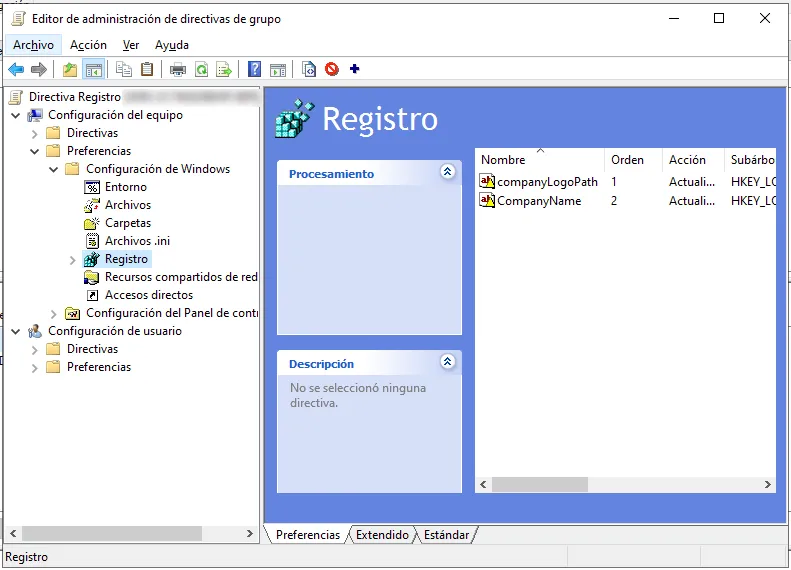Open the Acción menu
791x570 pixels.
click(x=88, y=45)
